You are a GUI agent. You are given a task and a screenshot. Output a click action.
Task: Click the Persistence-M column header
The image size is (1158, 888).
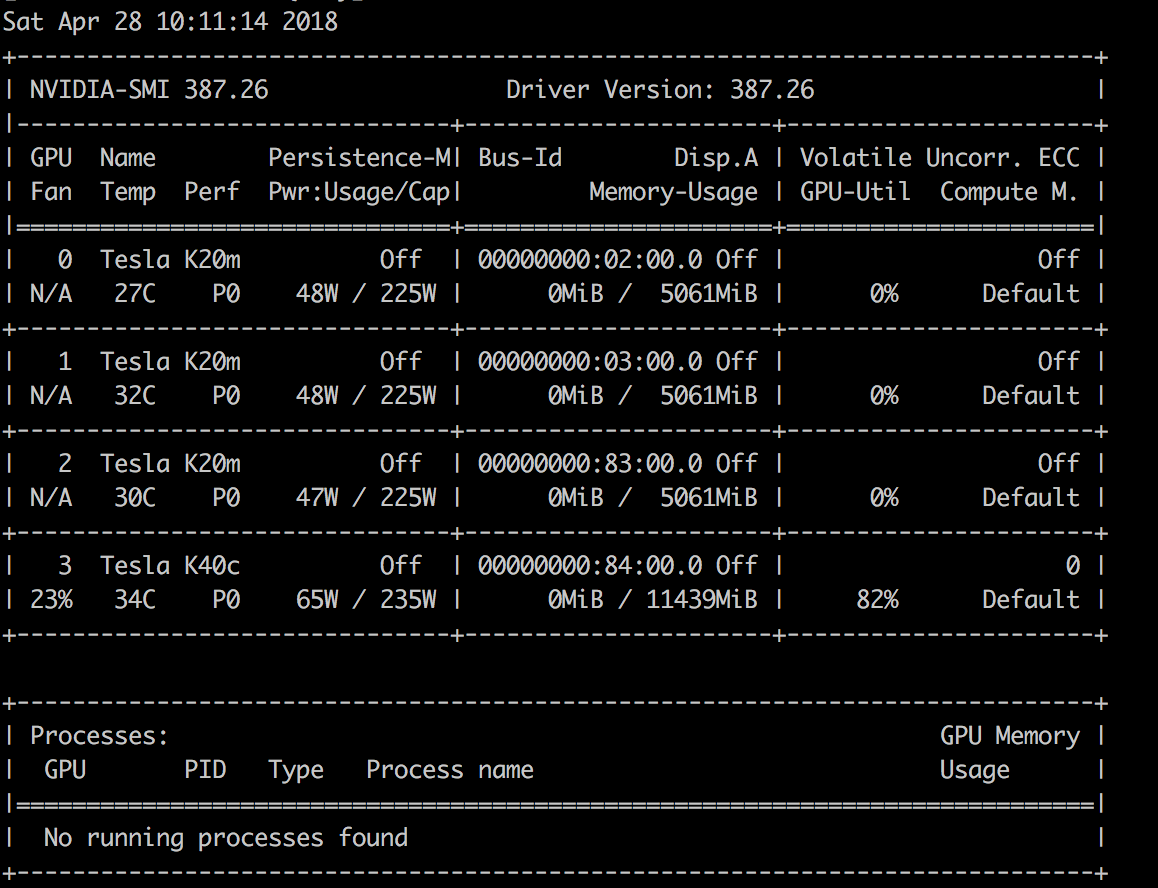tap(360, 157)
